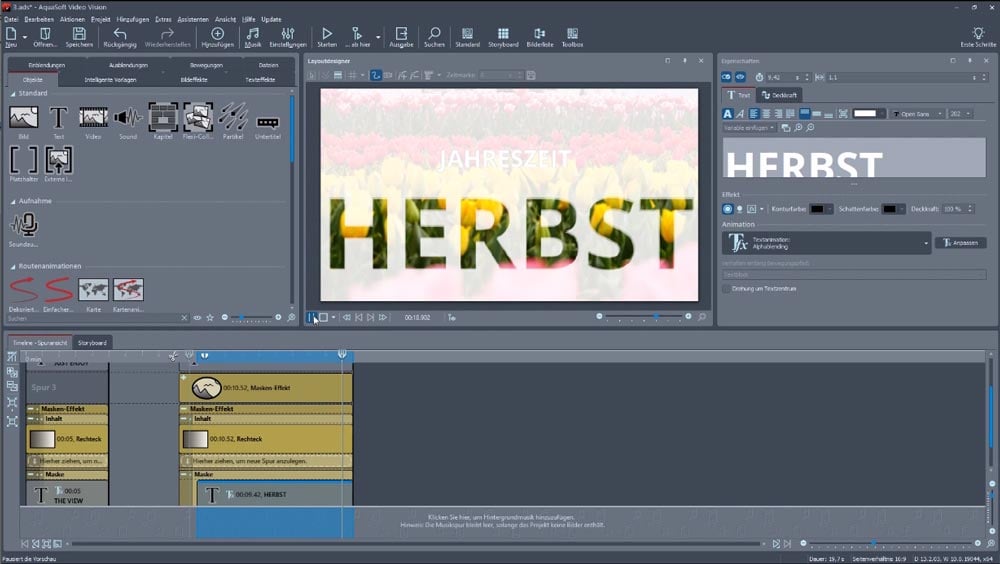This screenshot has width=1000, height=564.
Task: Click the Storyboard view toolbar icon
Action: (x=503, y=37)
